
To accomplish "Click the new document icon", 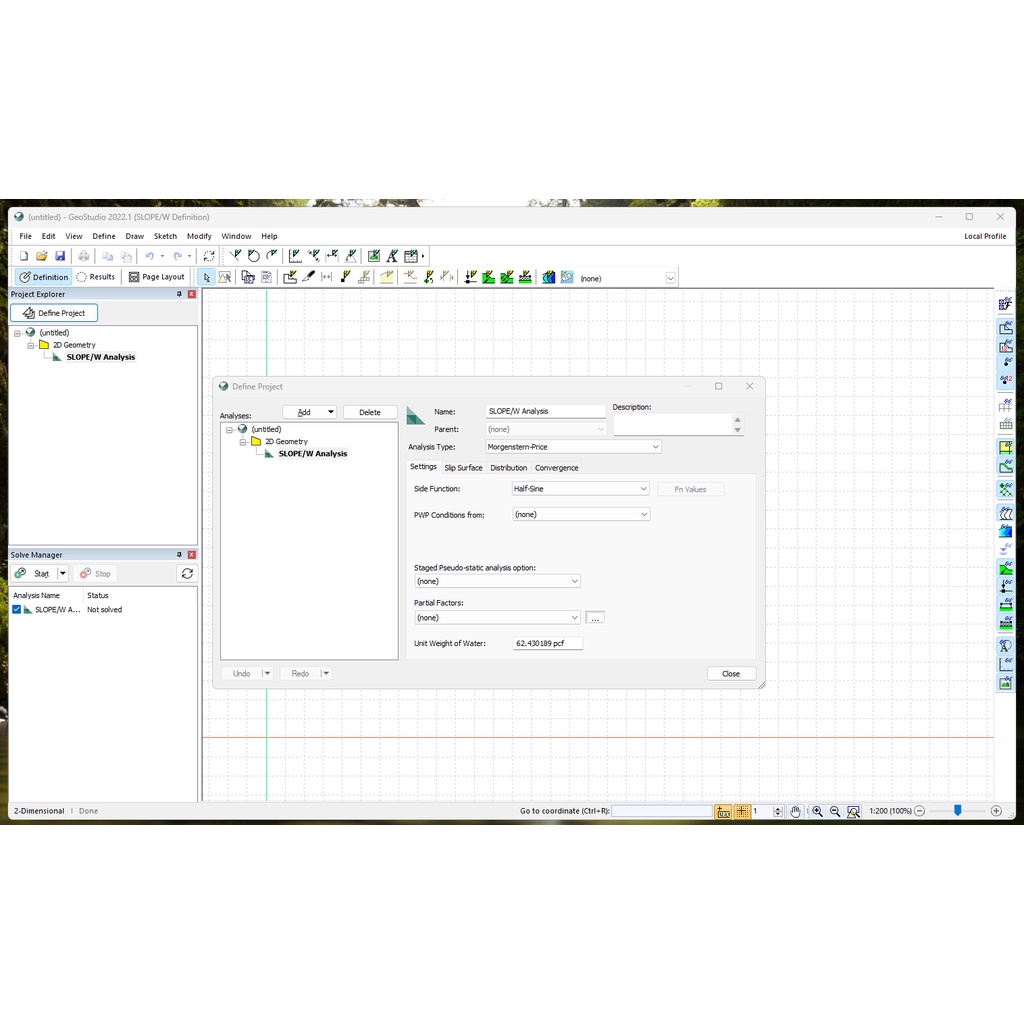I will click(x=24, y=256).
